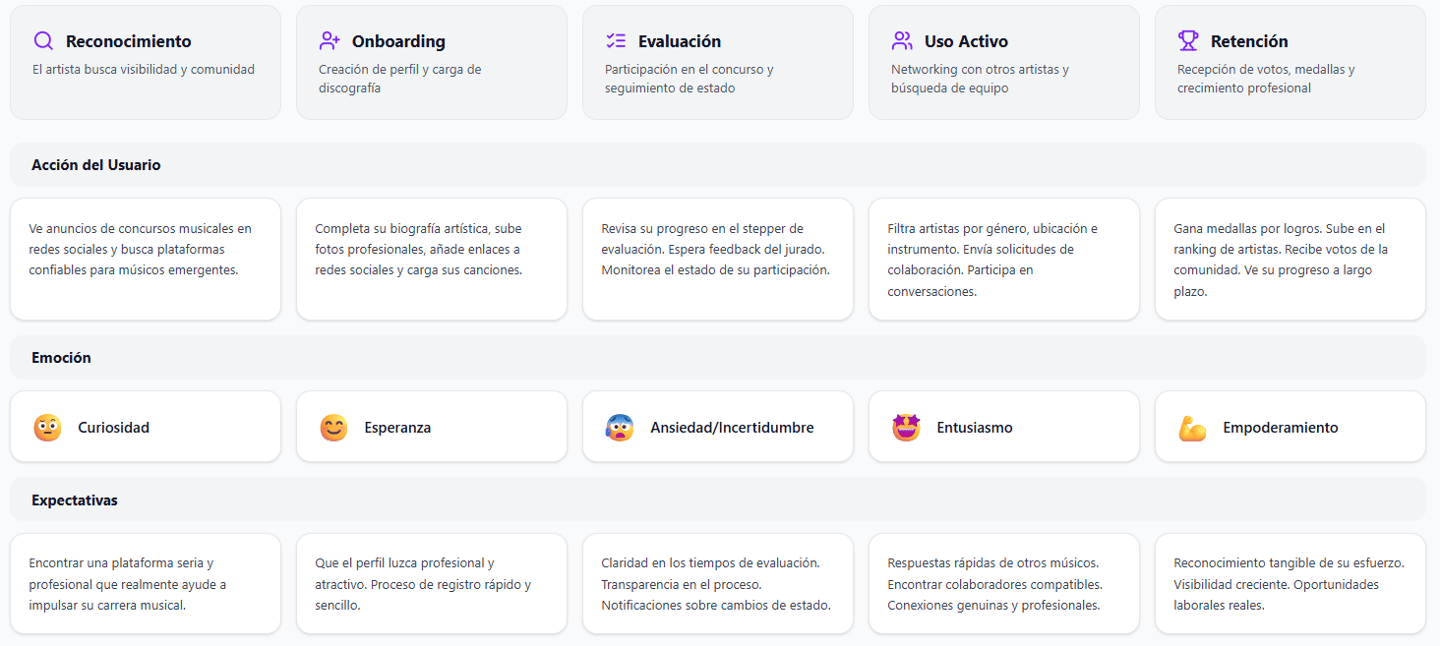Click the Esperanza smiling emoji
This screenshot has height=646, width=1440.
click(x=333, y=428)
